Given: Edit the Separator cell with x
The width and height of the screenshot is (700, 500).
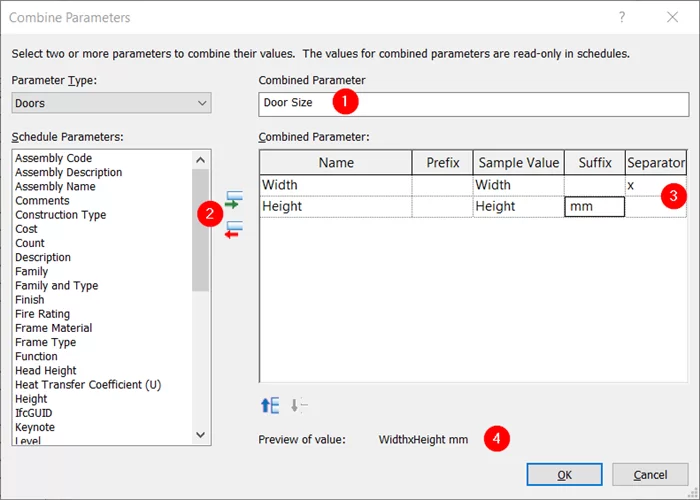Looking at the screenshot, I should tap(655, 185).
